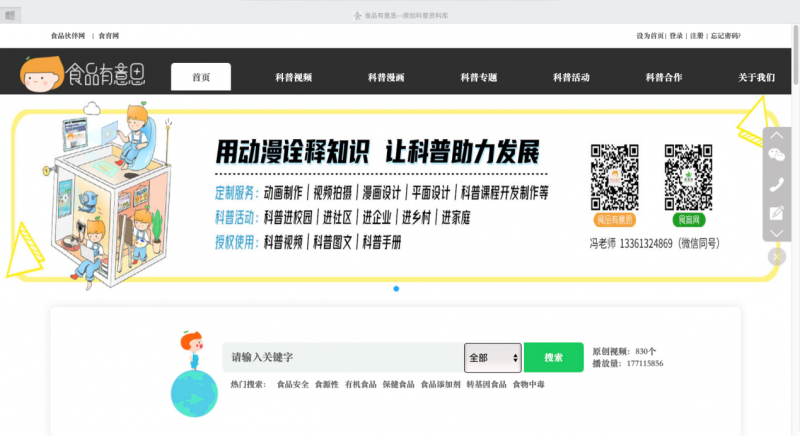Open the 食育网 link in the top bar

[x=109, y=36]
